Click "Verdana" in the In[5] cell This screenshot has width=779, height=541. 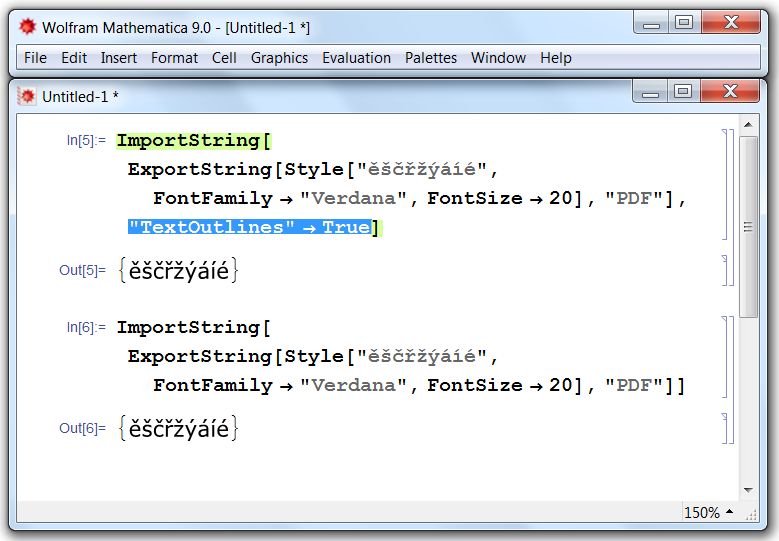click(354, 198)
